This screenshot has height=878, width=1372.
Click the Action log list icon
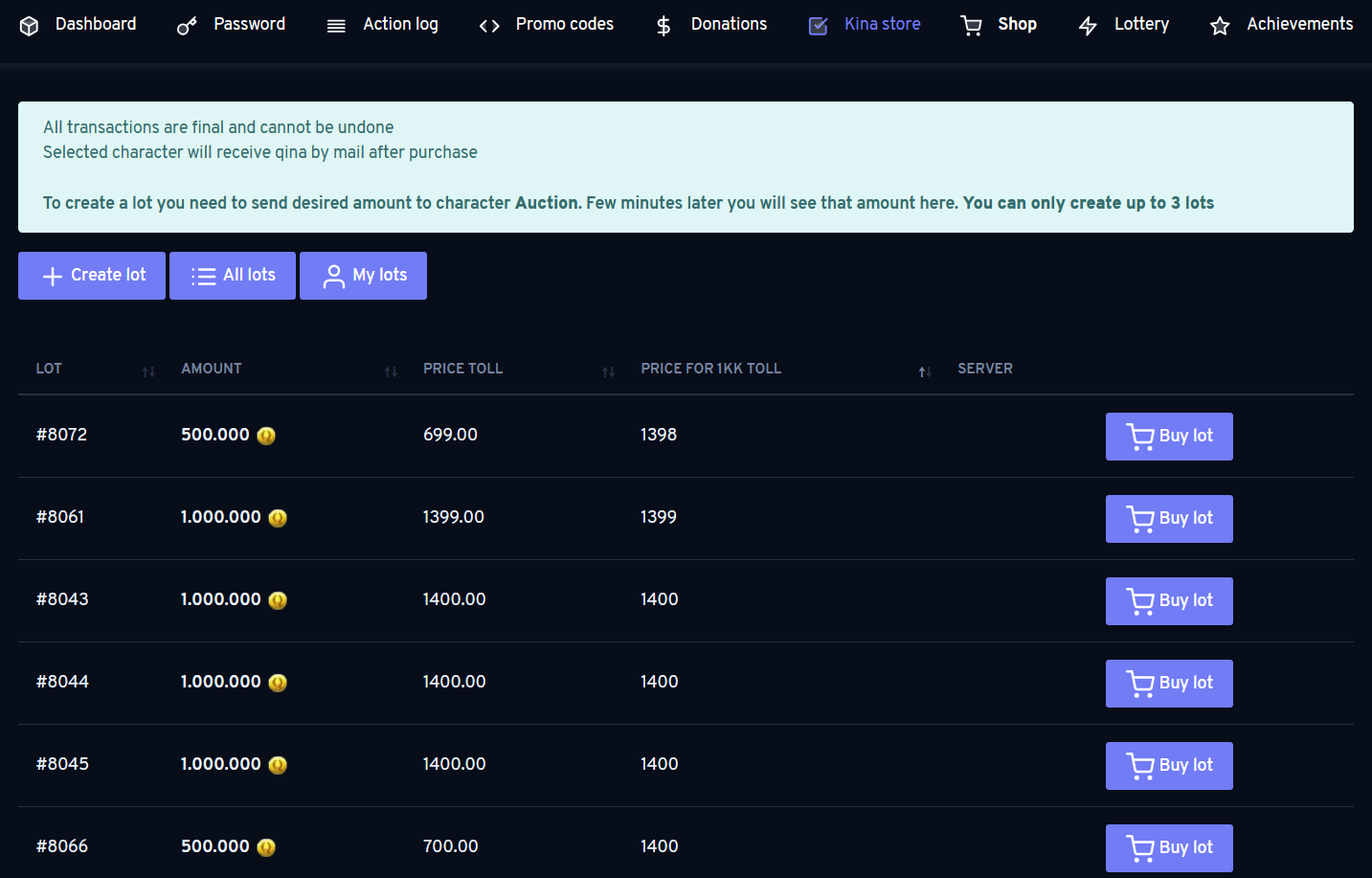pos(336,26)
